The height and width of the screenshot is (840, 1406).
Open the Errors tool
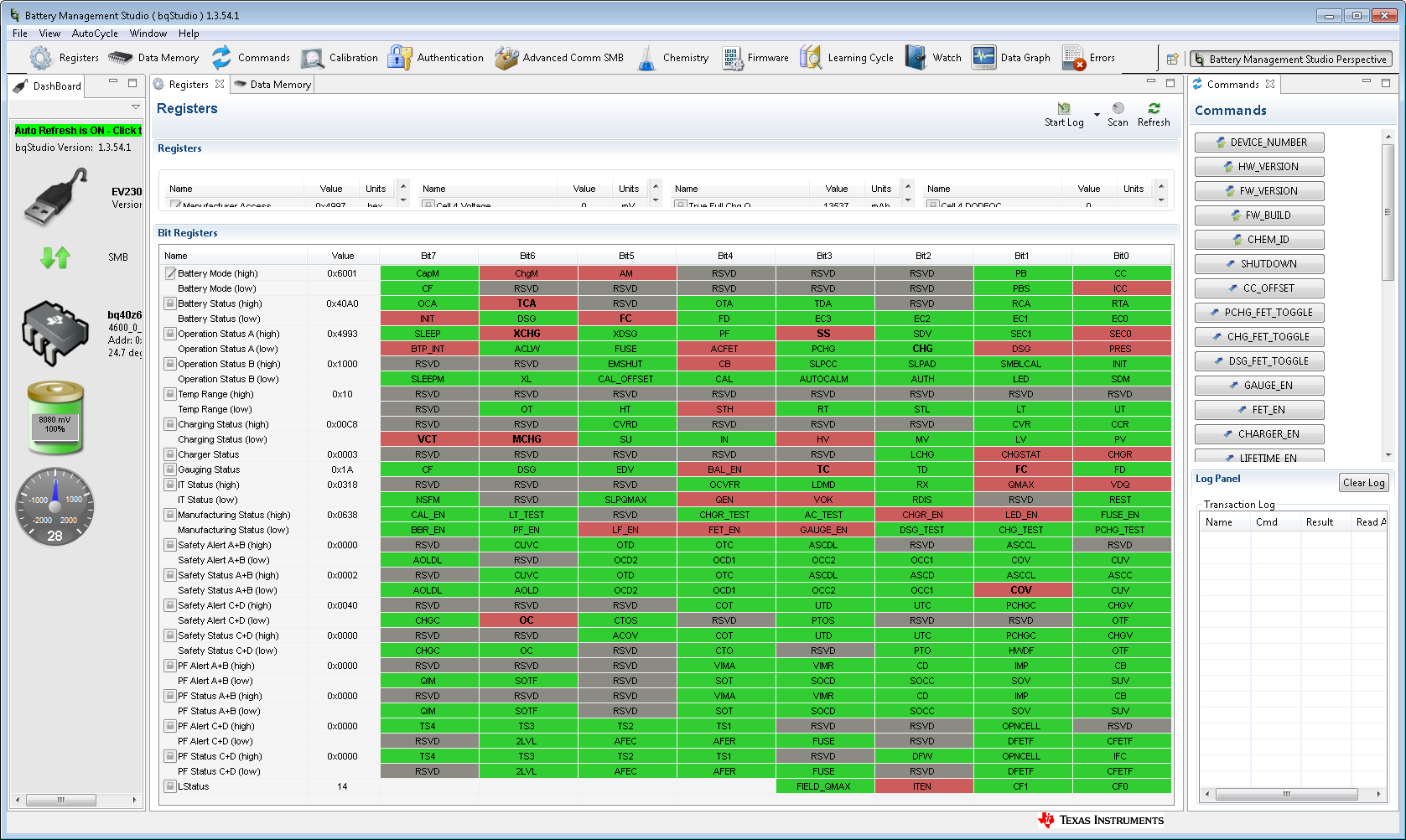pos(1088,58)
